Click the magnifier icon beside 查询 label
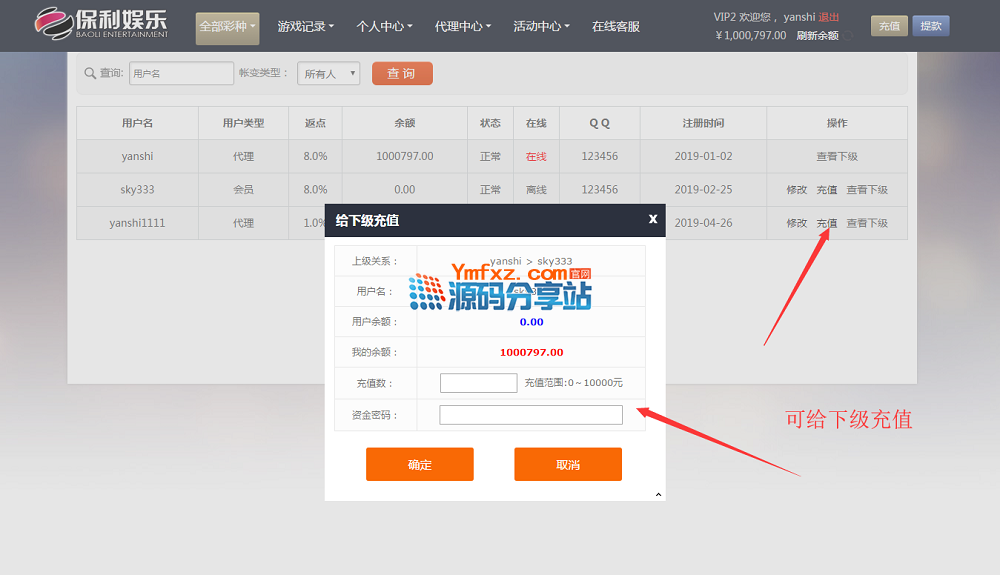 [90, 74]
